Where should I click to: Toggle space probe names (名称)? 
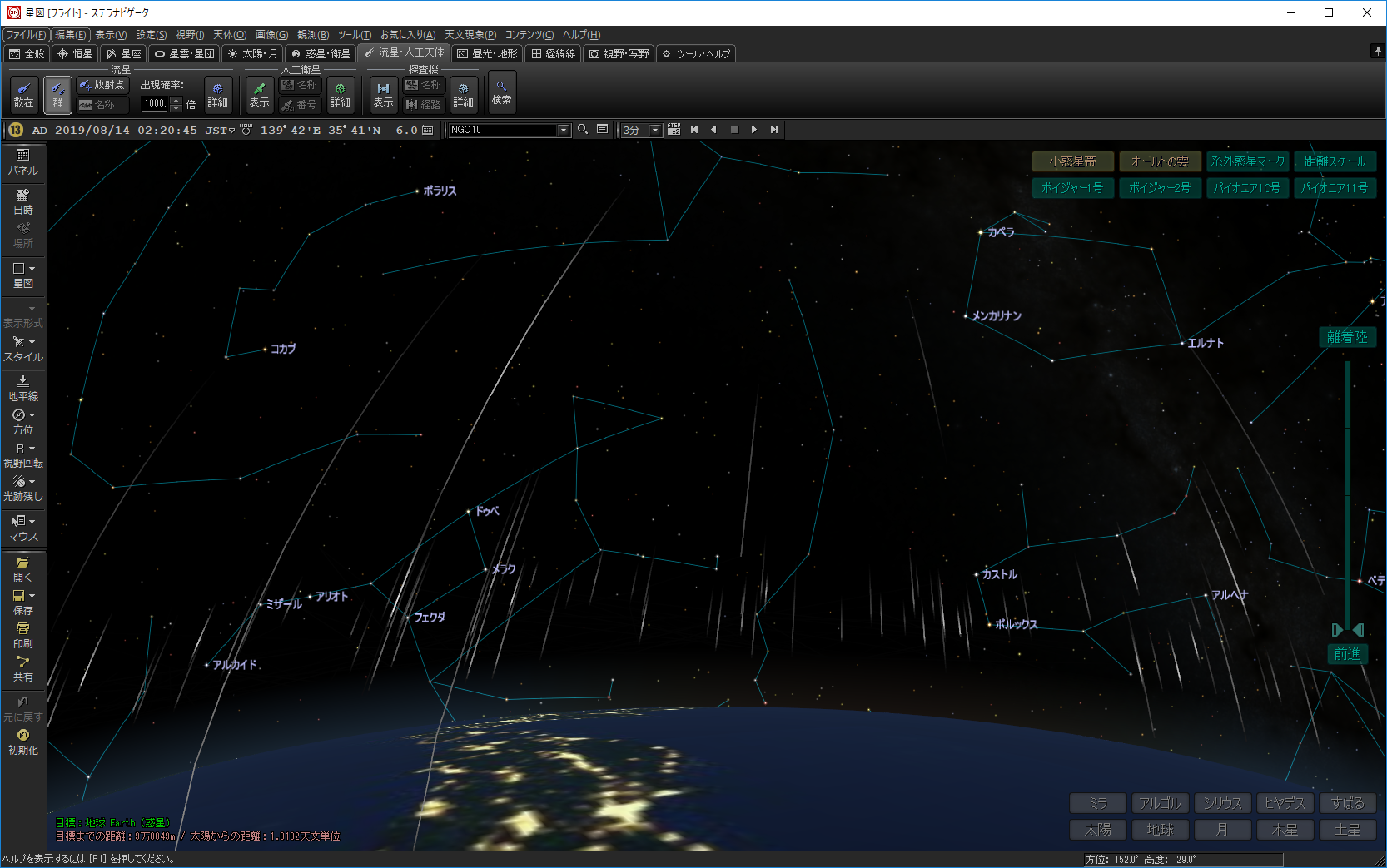pyautogui.click(x=424, y=85)
